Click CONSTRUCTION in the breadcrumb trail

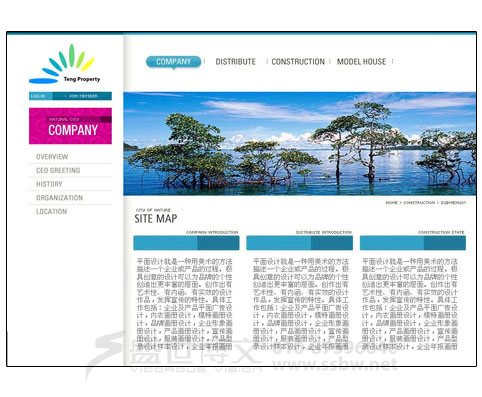pyautogui.click(x=419, y=203)
